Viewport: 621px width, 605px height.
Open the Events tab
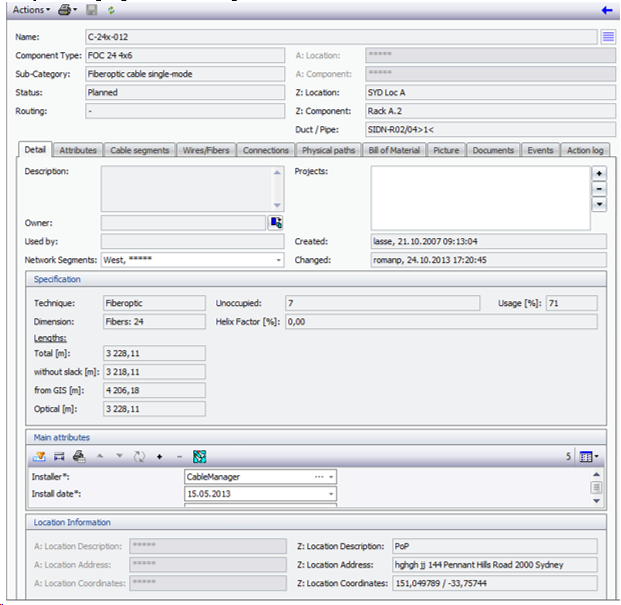(x=540, y=150)
